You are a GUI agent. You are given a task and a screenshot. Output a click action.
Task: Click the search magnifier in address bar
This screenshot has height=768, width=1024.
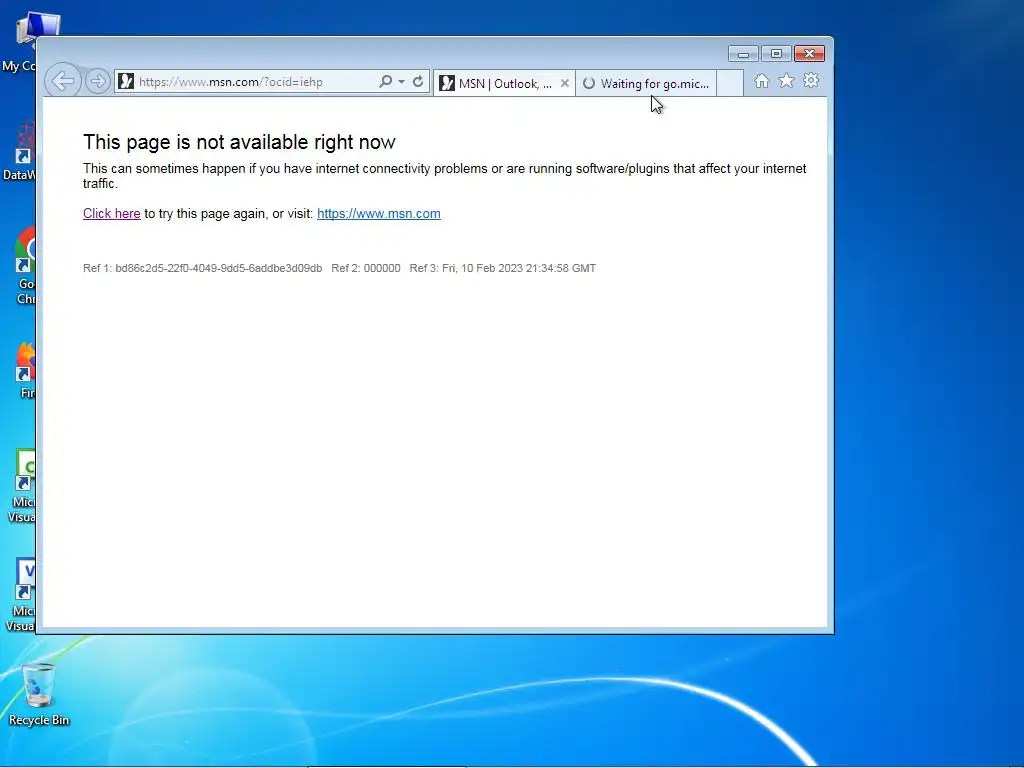[x=385, y=82]
